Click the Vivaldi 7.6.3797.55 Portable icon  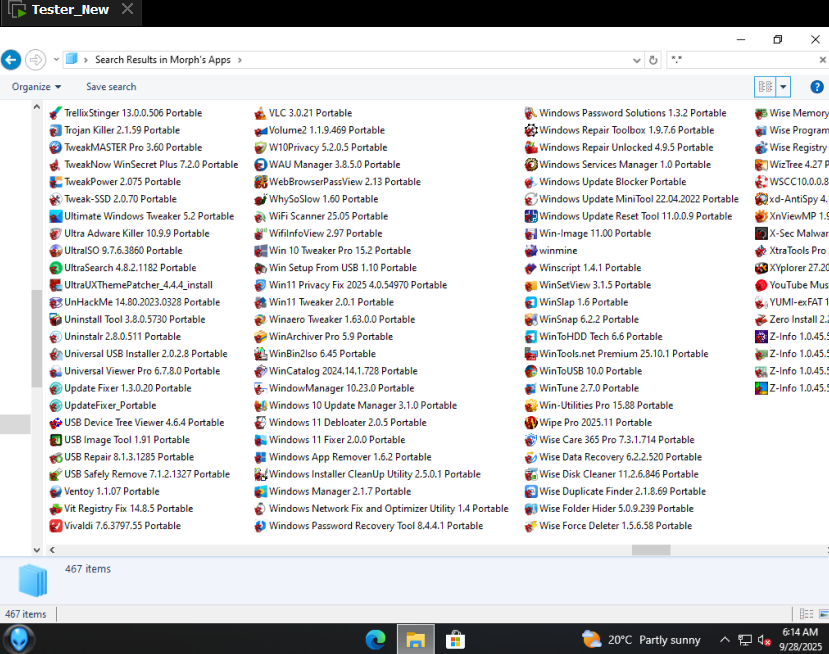(x=56, y=526)
